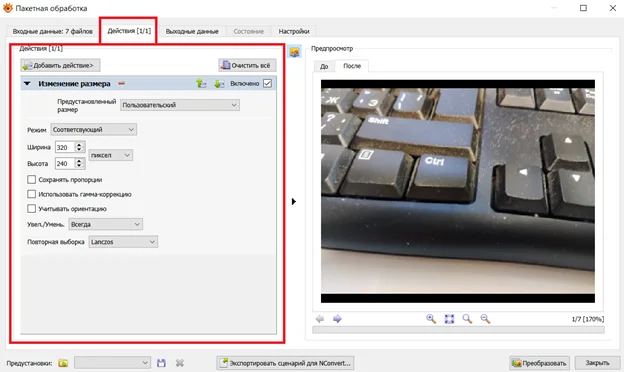Click the Очистить всё button
The width and height of the screenshot is (624, 372).
[x=247, y=65]
